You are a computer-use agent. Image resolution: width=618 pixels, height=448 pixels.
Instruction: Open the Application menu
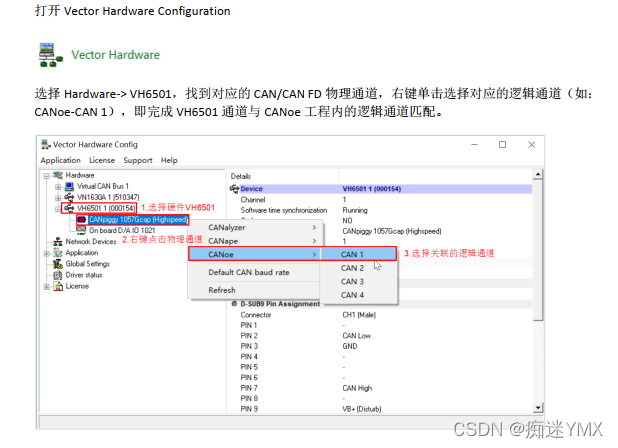click(x=60, y=160)
